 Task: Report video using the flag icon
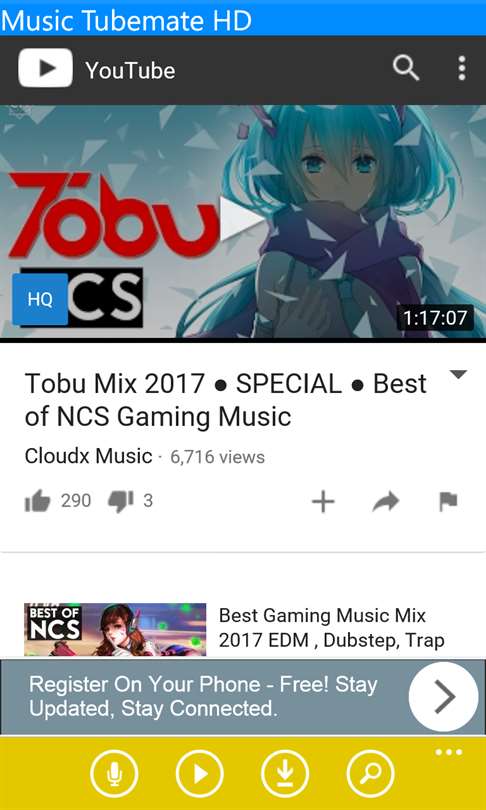click(448, 502)
